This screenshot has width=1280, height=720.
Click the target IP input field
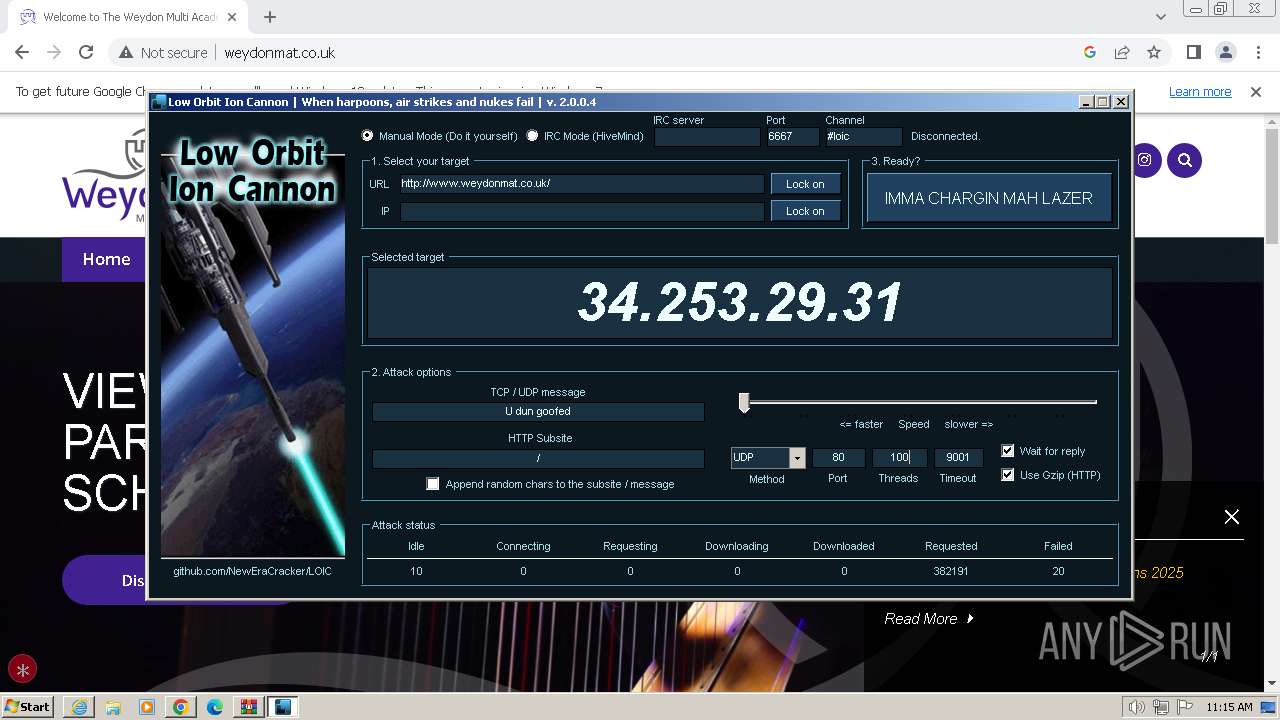click(582, 211)
